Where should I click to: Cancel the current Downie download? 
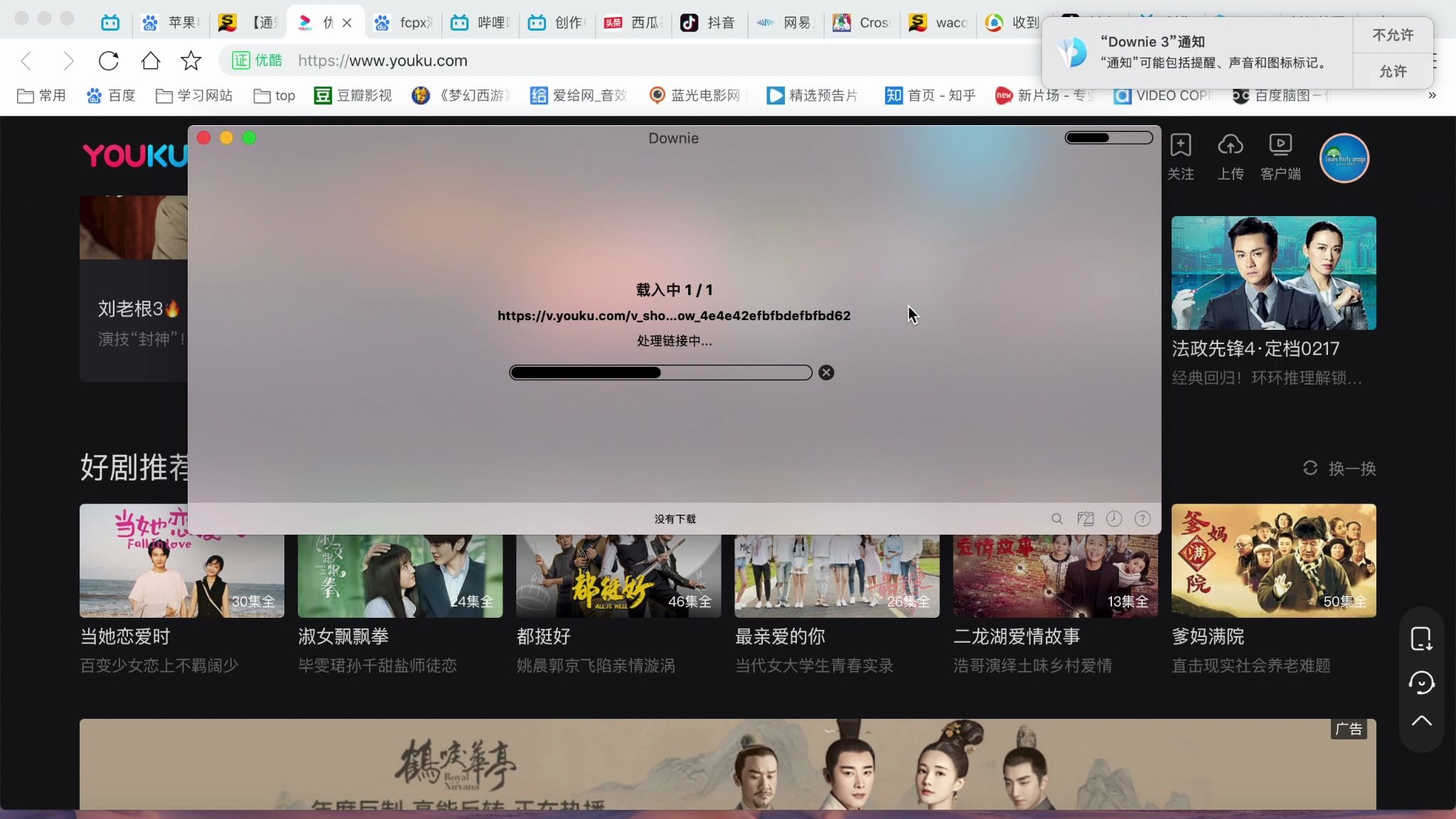coord(826,372)
